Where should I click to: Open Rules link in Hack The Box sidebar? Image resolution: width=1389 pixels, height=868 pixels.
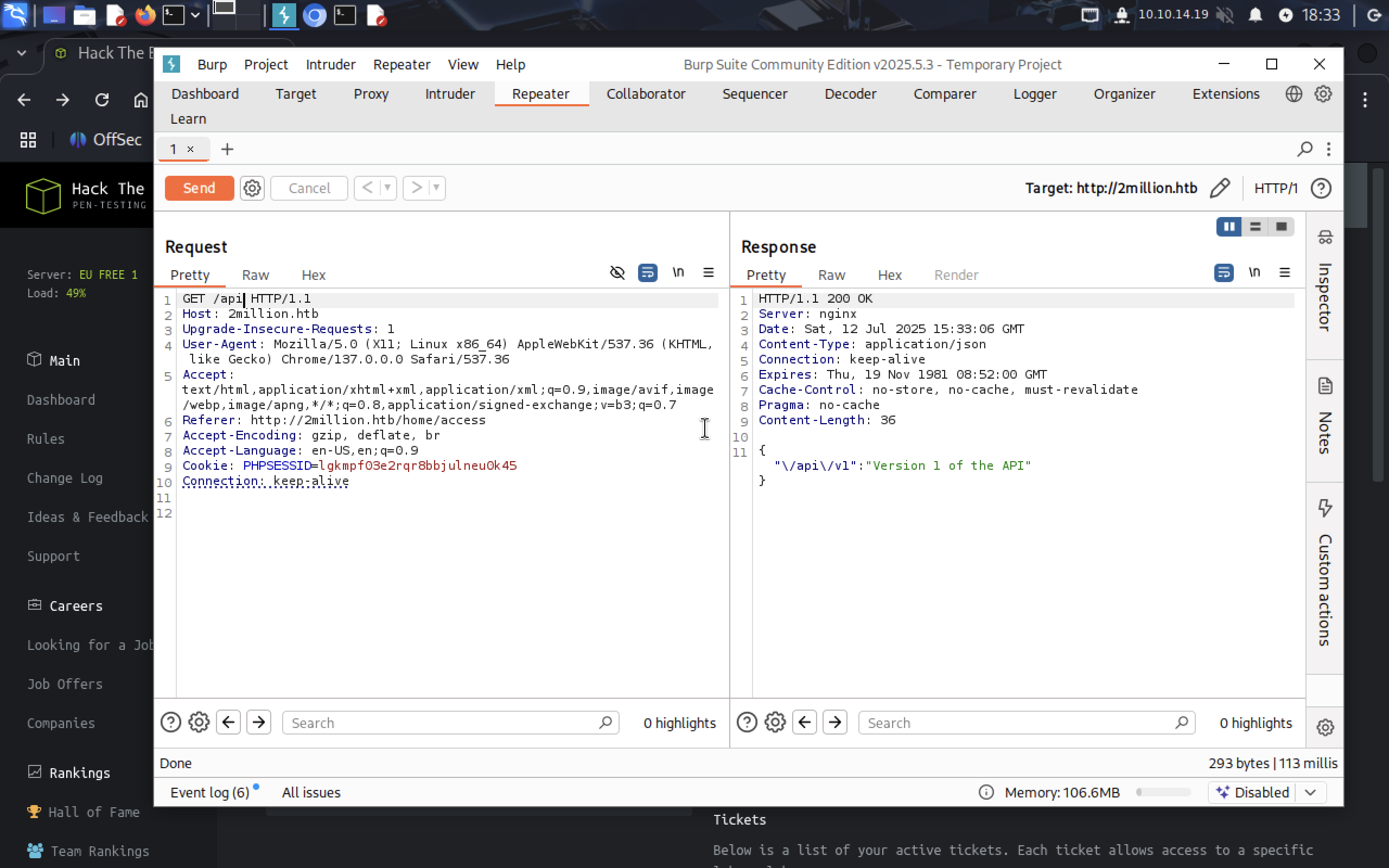coord(46,438)
